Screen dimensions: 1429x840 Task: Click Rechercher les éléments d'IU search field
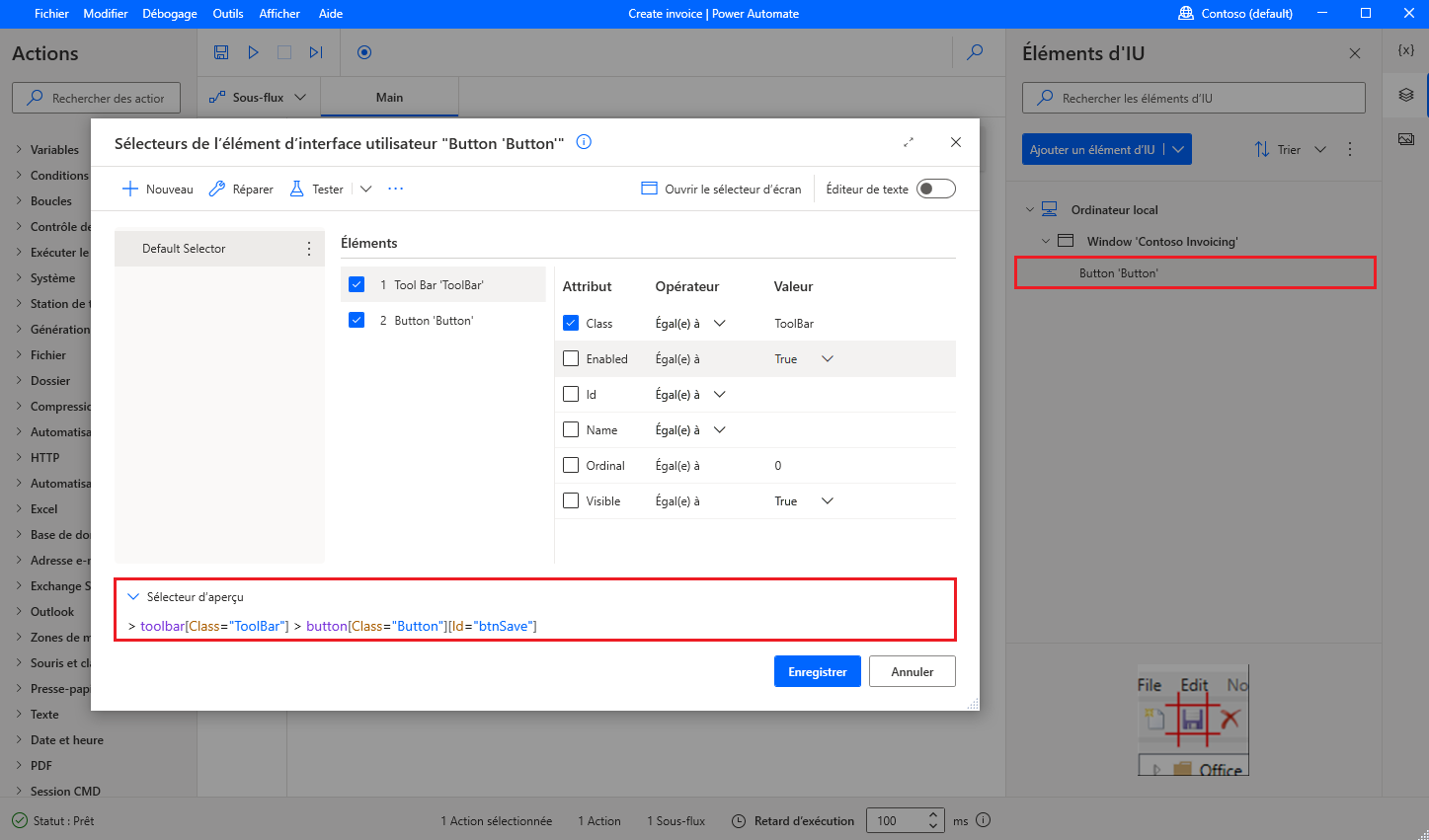click(1194, 98)
